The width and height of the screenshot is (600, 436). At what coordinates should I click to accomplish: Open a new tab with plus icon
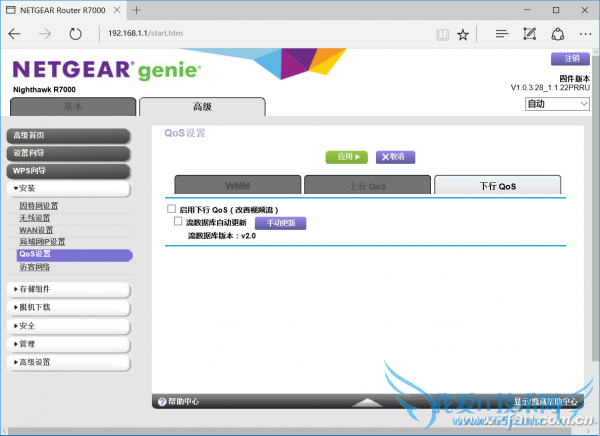pyautogui.click(x=136, y=10)
